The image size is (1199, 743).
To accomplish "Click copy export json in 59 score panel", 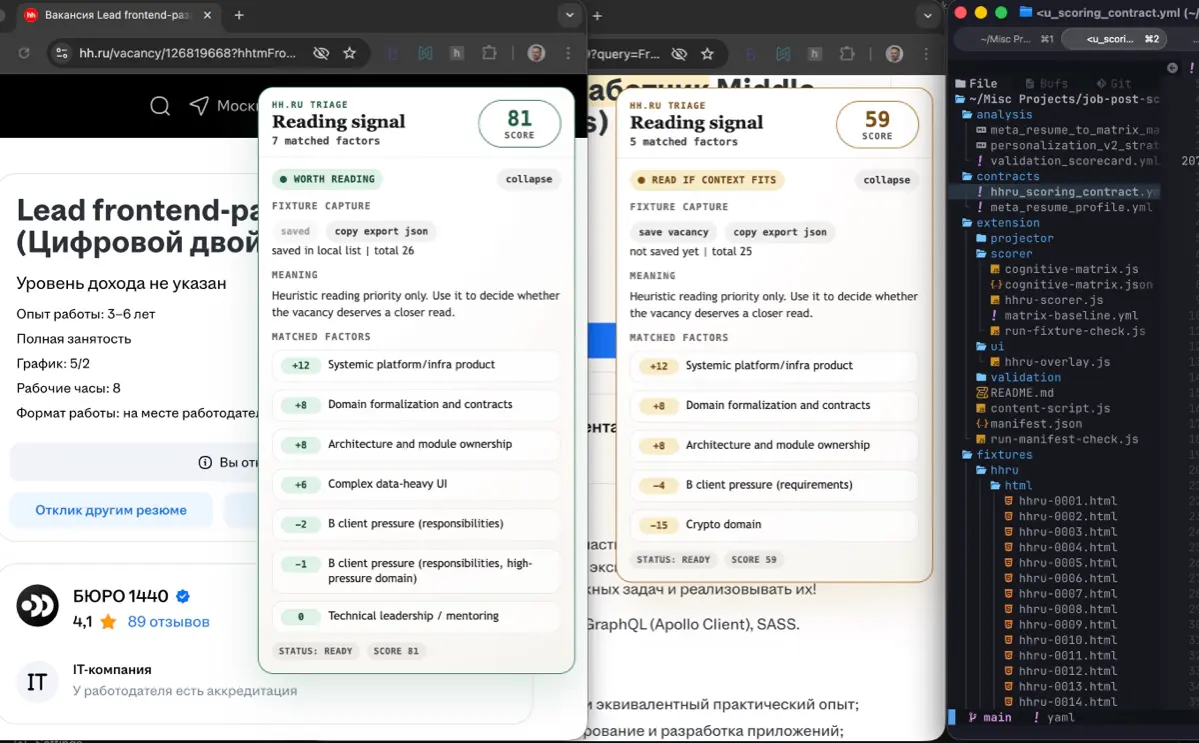I will (780, 232).
